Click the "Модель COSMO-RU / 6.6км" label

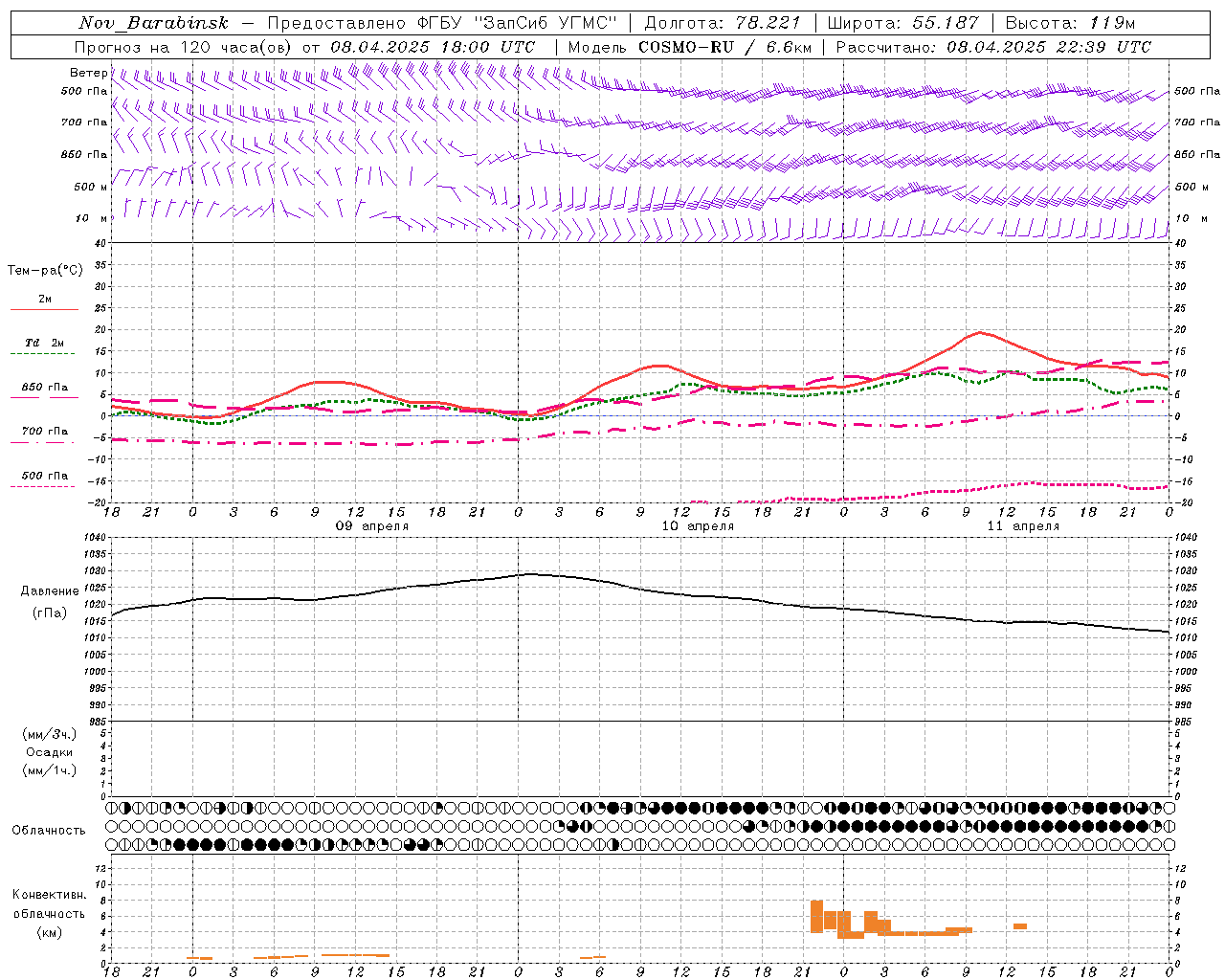coord(690,47)
